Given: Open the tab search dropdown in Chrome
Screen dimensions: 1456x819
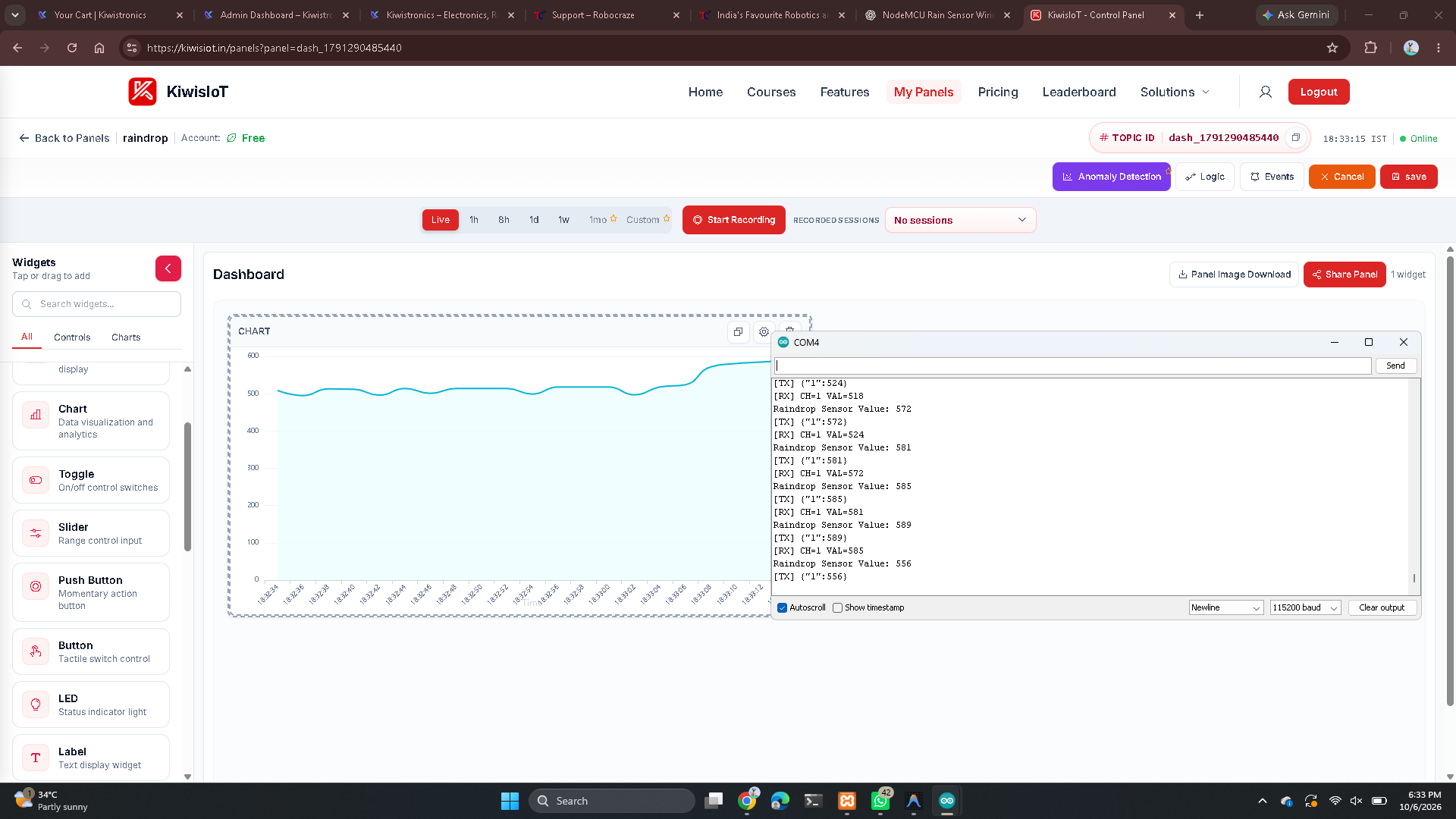Looking at the screenshot, I should 15,14.
